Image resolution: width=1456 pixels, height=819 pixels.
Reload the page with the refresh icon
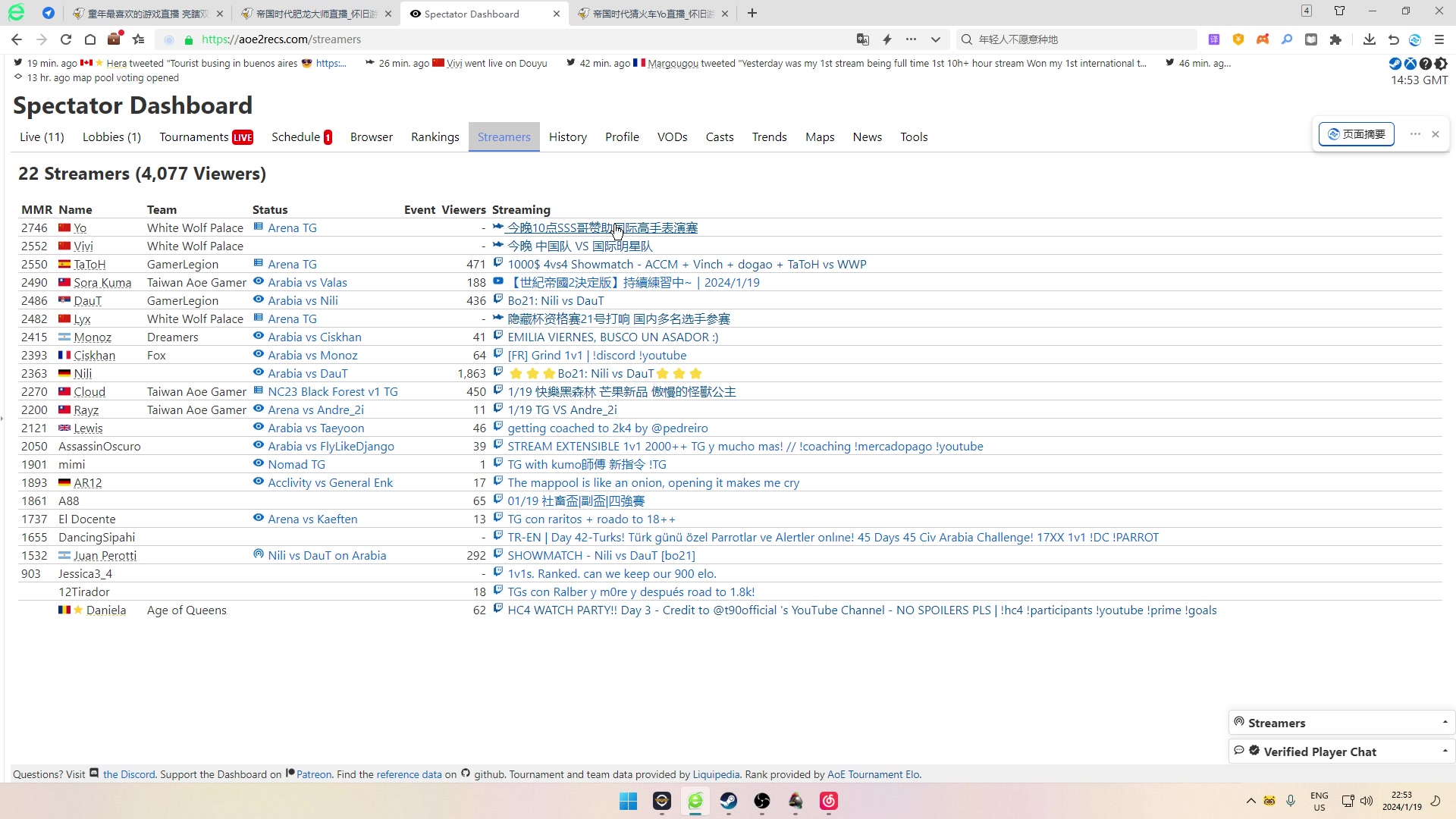click(x=66, y=39)
